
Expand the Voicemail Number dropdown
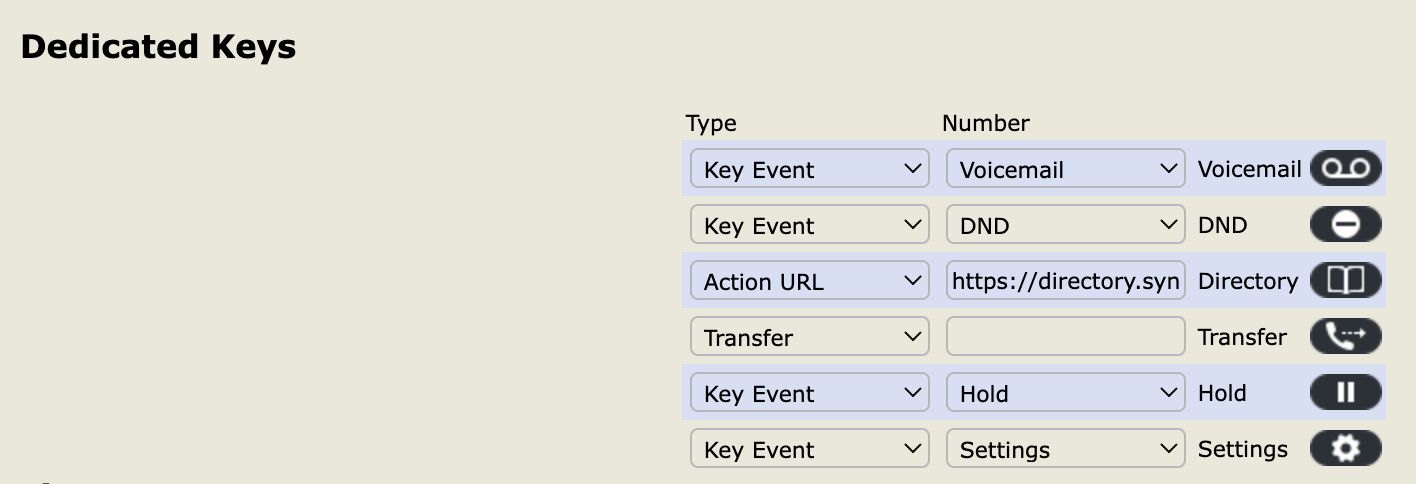click(1065, 170)
